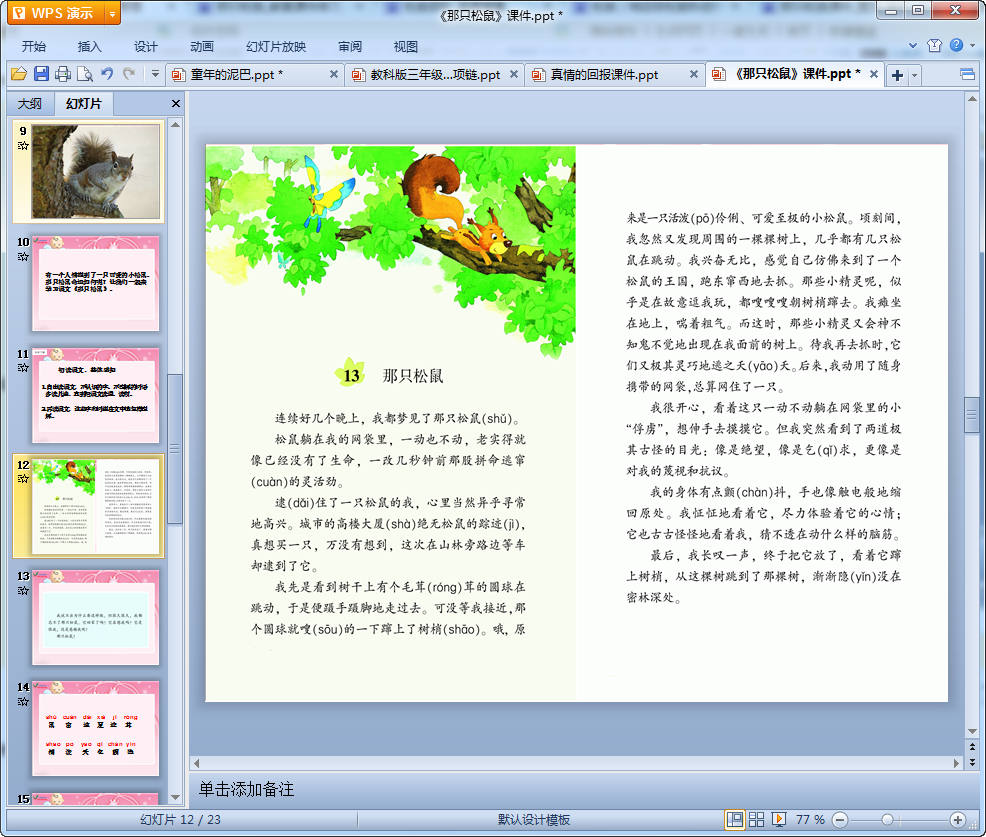The height and width of the screenshot is (837, 986).
Task: Select slide 11 thumbnail
Action: pyautogui.click(x=96, y=395)
